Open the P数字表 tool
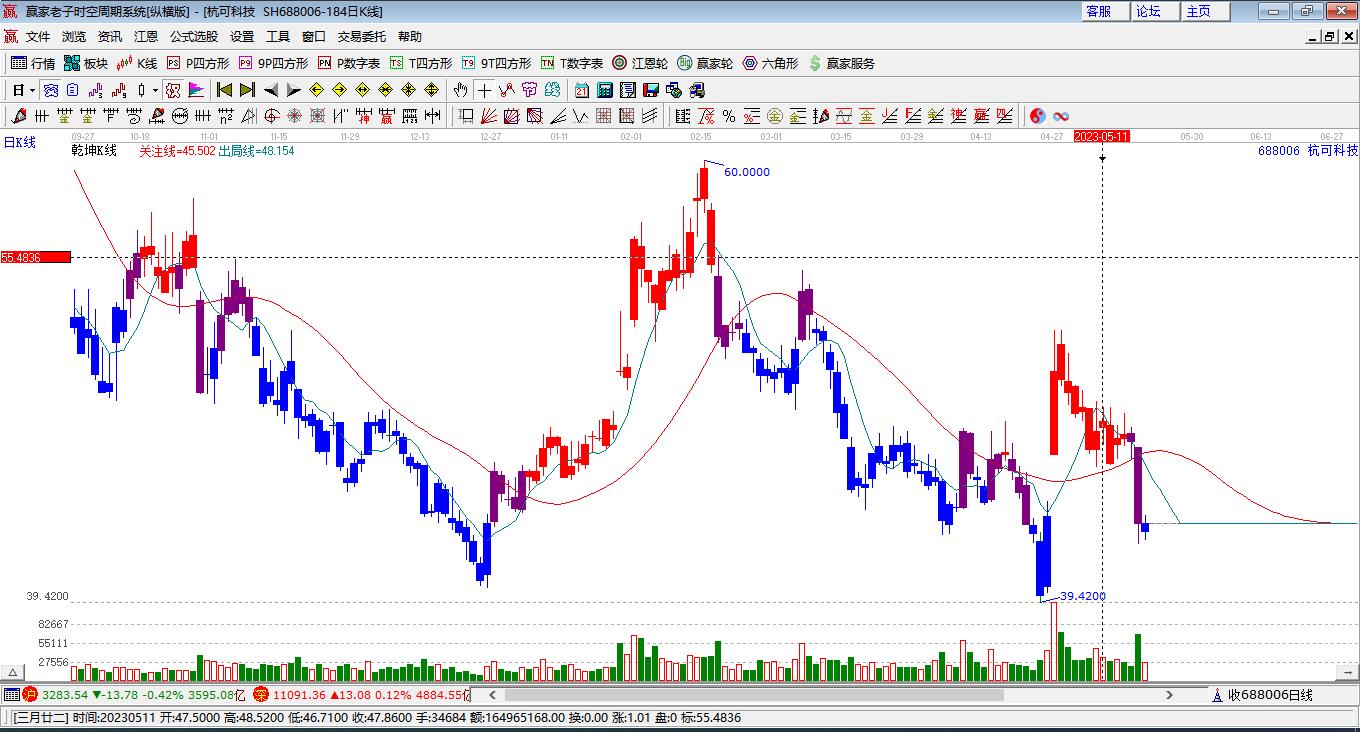This screenshot has height=732, width=1360. (349, 63)
